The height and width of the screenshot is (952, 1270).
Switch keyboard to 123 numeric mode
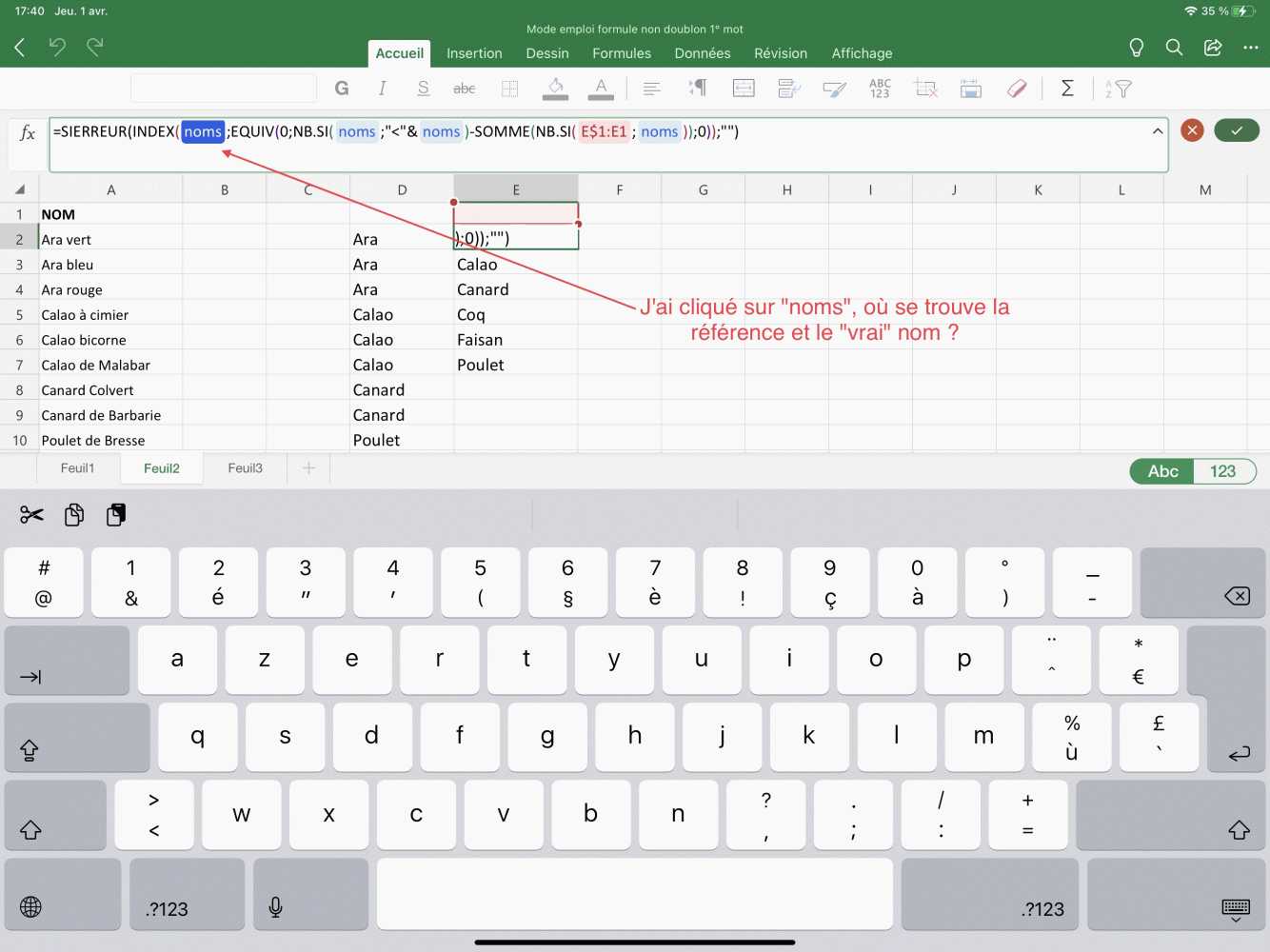pos(1223,471)
